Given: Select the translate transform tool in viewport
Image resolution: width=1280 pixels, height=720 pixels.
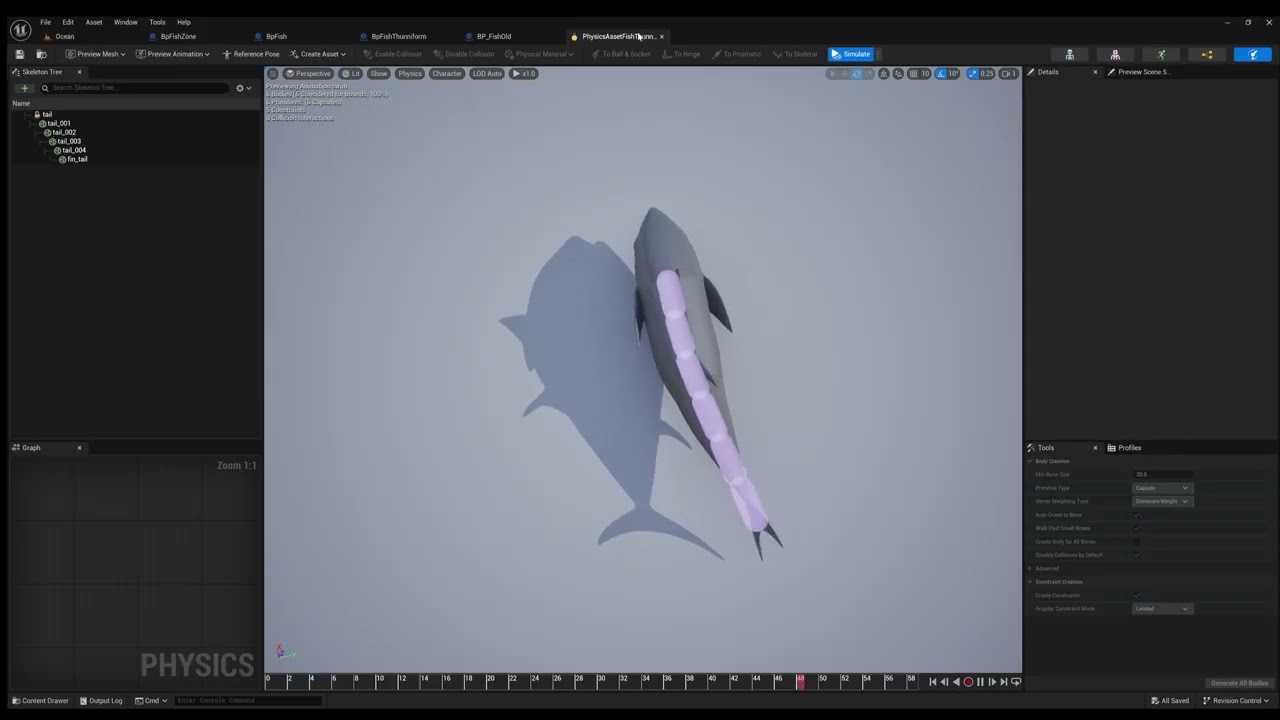Looking at the screenshot, I should coord(844,73).
